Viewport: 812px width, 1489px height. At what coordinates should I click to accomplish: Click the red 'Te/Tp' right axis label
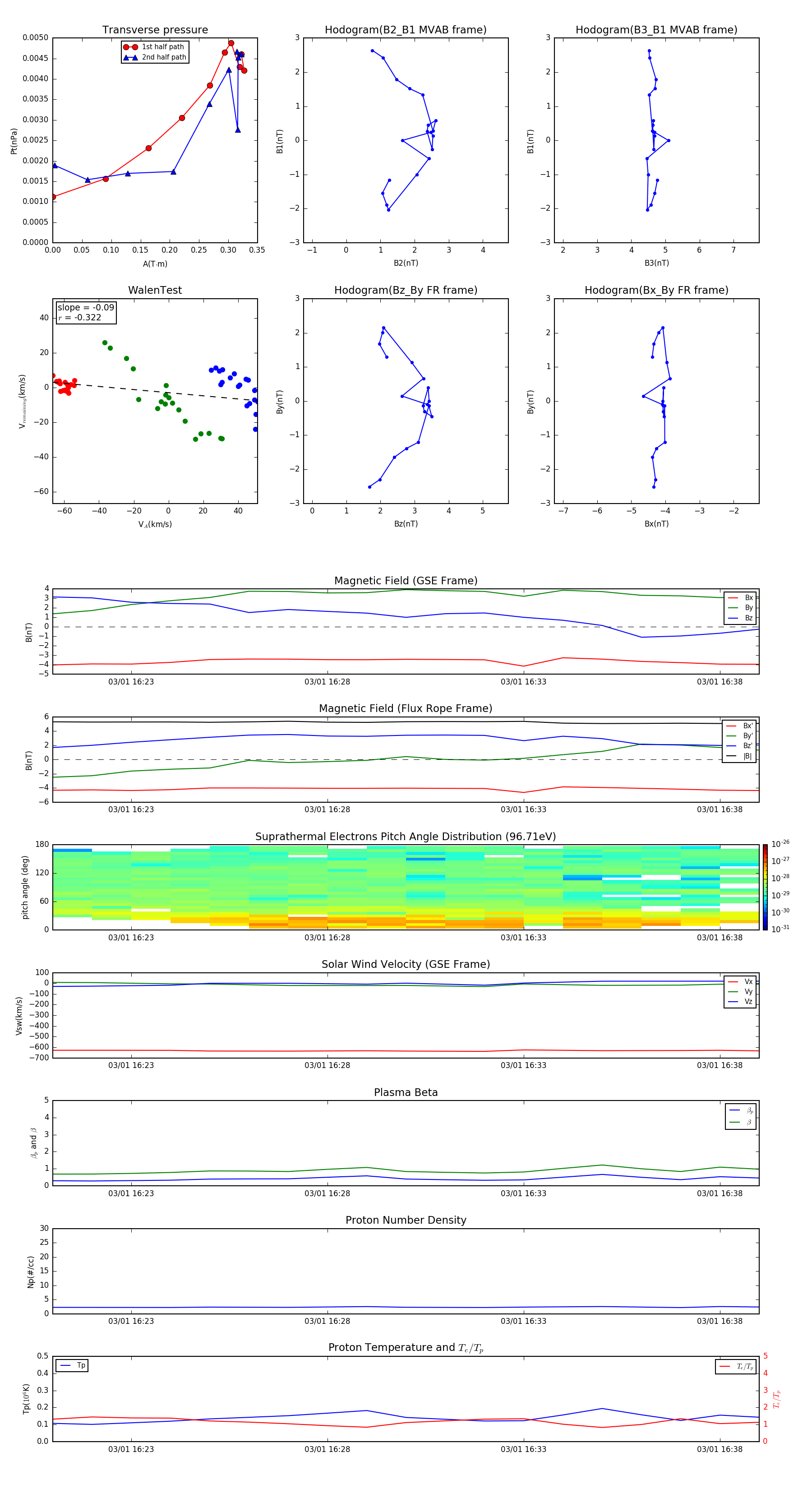click(777, 1399)
